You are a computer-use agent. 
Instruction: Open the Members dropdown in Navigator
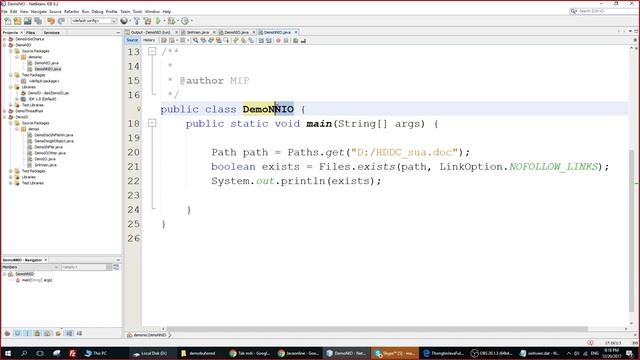pyautogui.click(x=31, y=267)
